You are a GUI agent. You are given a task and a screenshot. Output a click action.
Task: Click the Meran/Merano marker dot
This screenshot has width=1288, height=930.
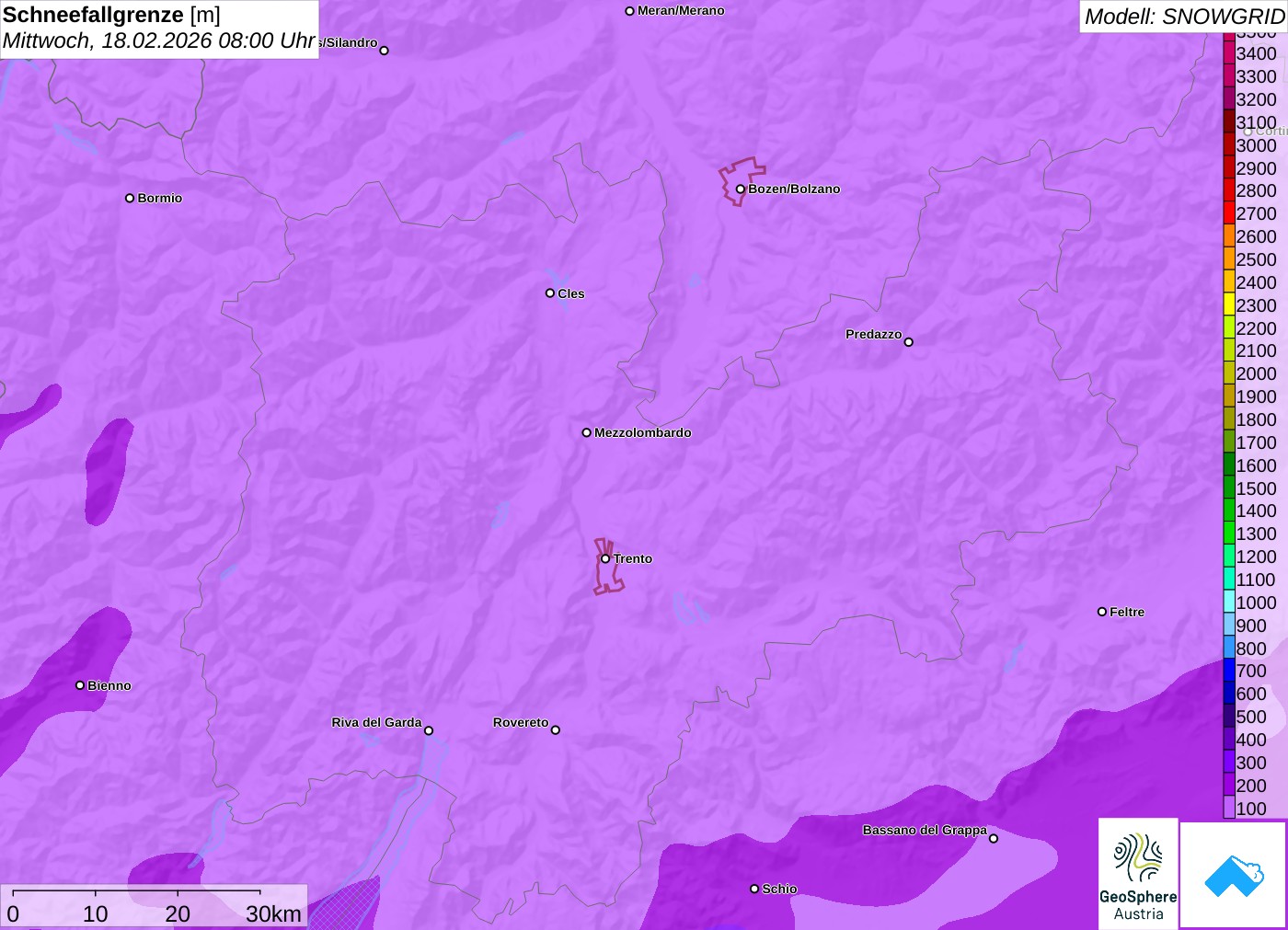(629, 11)
